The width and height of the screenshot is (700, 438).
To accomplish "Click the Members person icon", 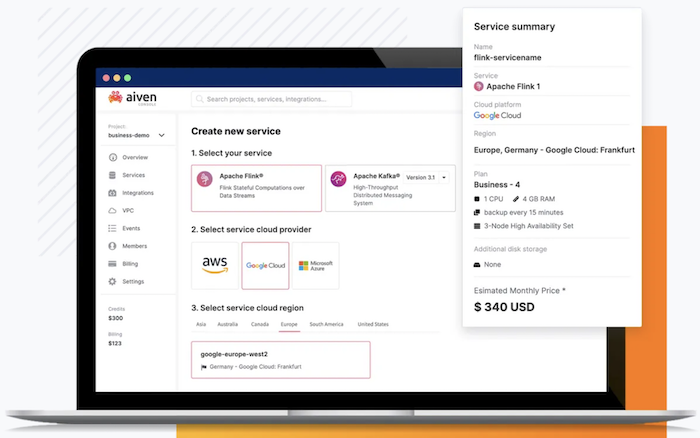I will (112, 246).
